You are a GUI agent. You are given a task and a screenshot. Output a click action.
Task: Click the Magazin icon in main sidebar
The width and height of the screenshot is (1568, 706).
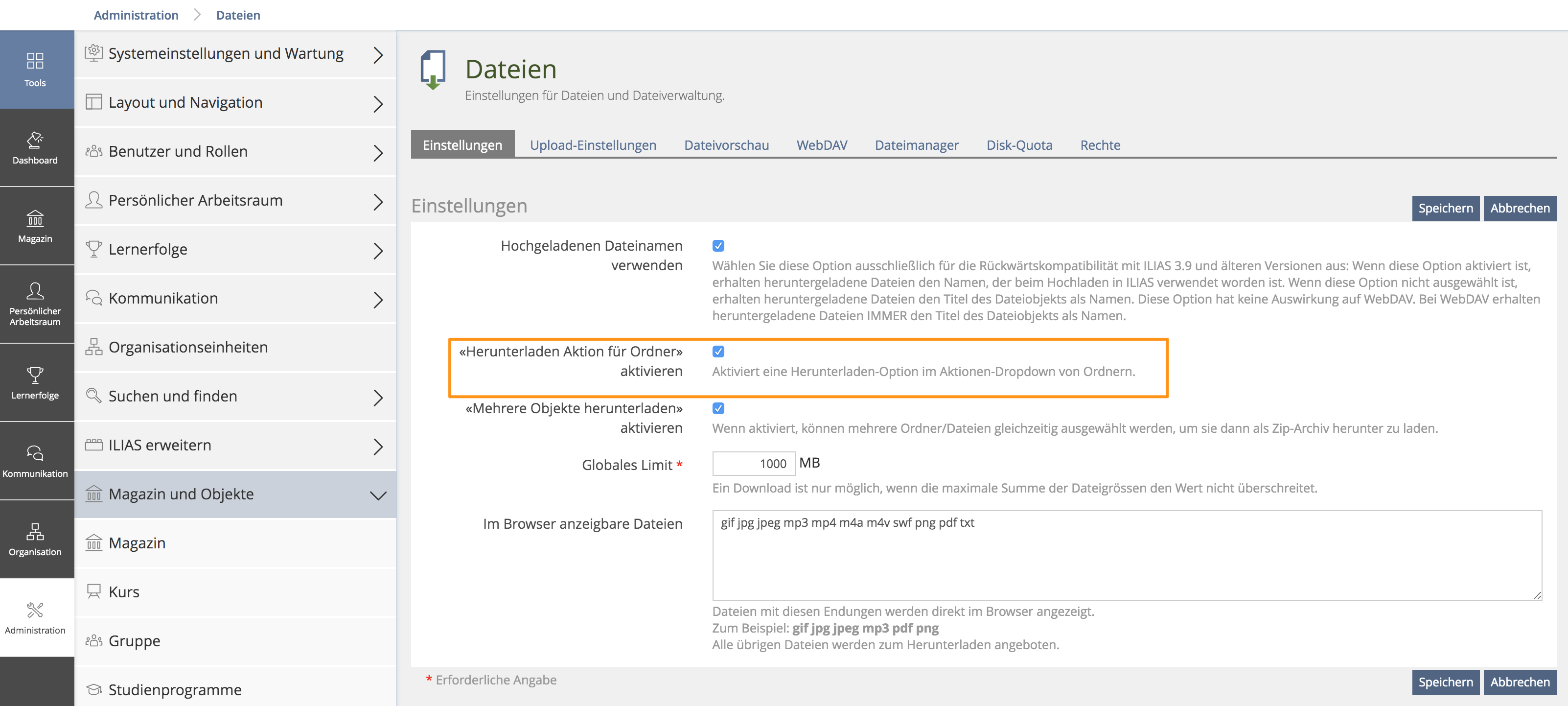[35, 225]
